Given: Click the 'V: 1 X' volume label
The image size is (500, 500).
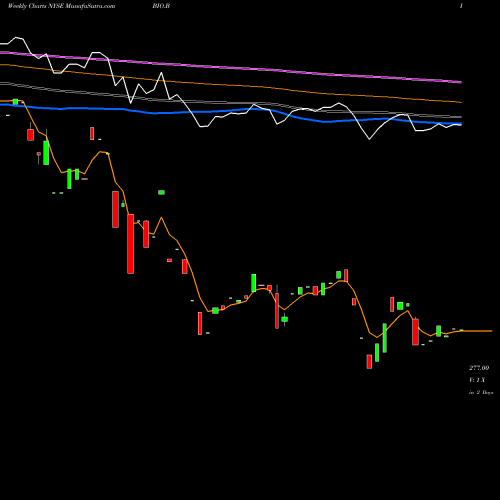Looking at the screenshot, I should pyautogui.click(x=477, y=380).
